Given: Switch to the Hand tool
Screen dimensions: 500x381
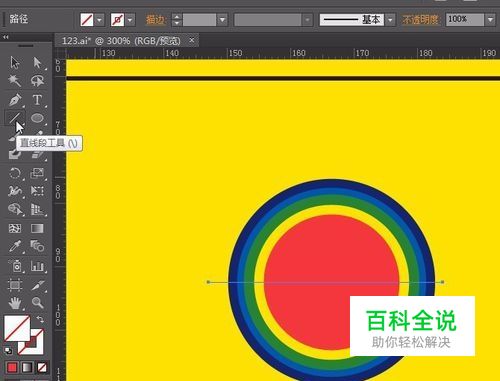Looking at the screenshot, I should tap(15, 303).
